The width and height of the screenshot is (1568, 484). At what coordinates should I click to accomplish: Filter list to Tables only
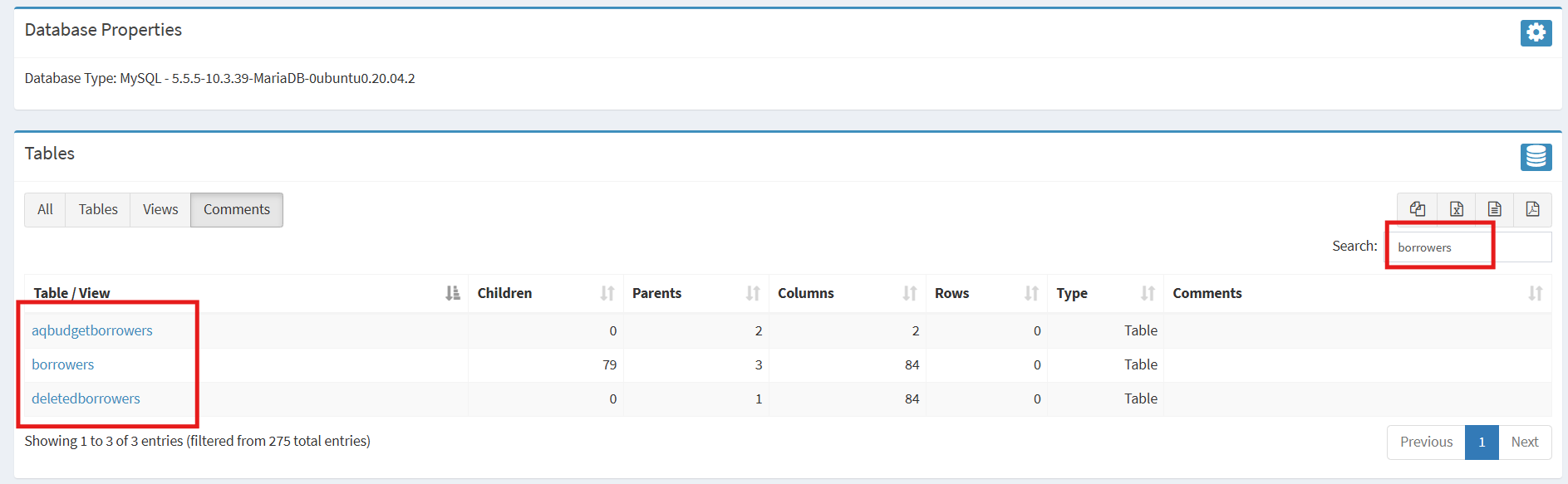pyautogui.click(x=98, y=209)
